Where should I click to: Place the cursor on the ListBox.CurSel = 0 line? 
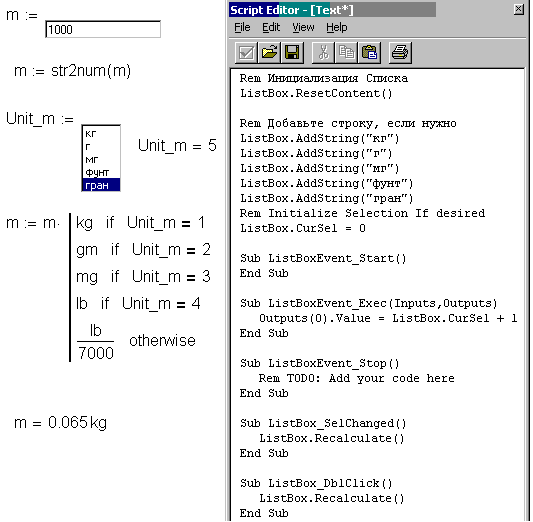[303, 228]
